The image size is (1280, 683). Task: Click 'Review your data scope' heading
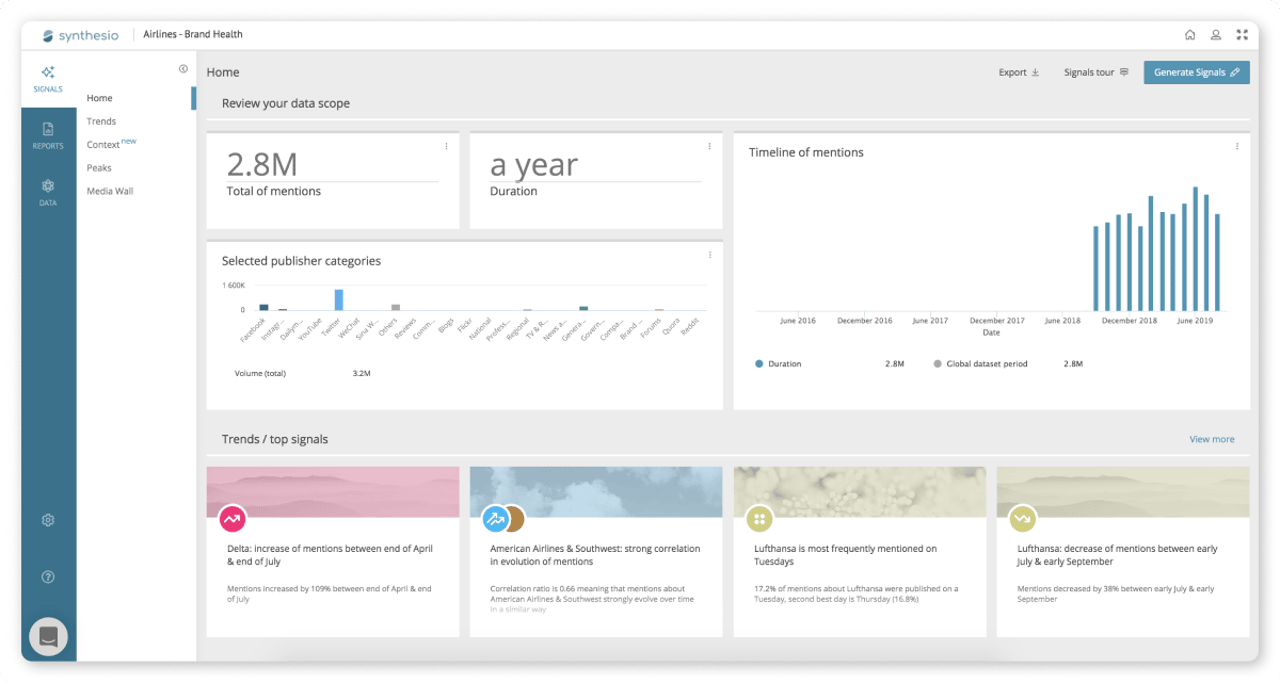coord(286,103)
